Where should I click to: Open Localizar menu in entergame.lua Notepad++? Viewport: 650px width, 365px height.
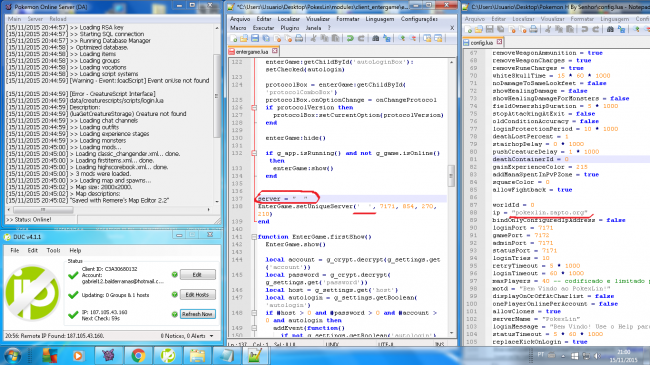tap(289, 19)
